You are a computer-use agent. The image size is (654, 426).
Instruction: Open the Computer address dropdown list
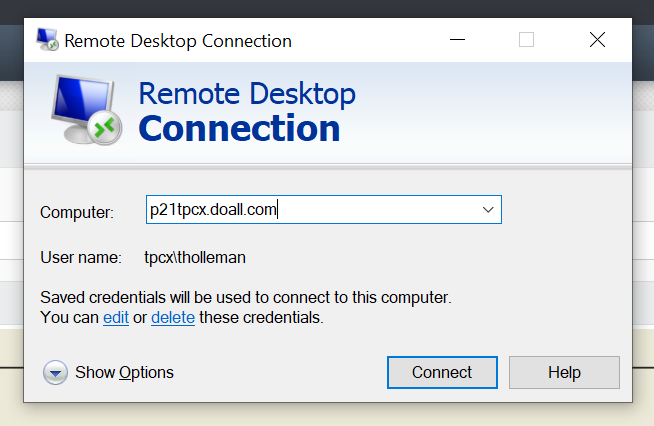click(x=488, y=210)
